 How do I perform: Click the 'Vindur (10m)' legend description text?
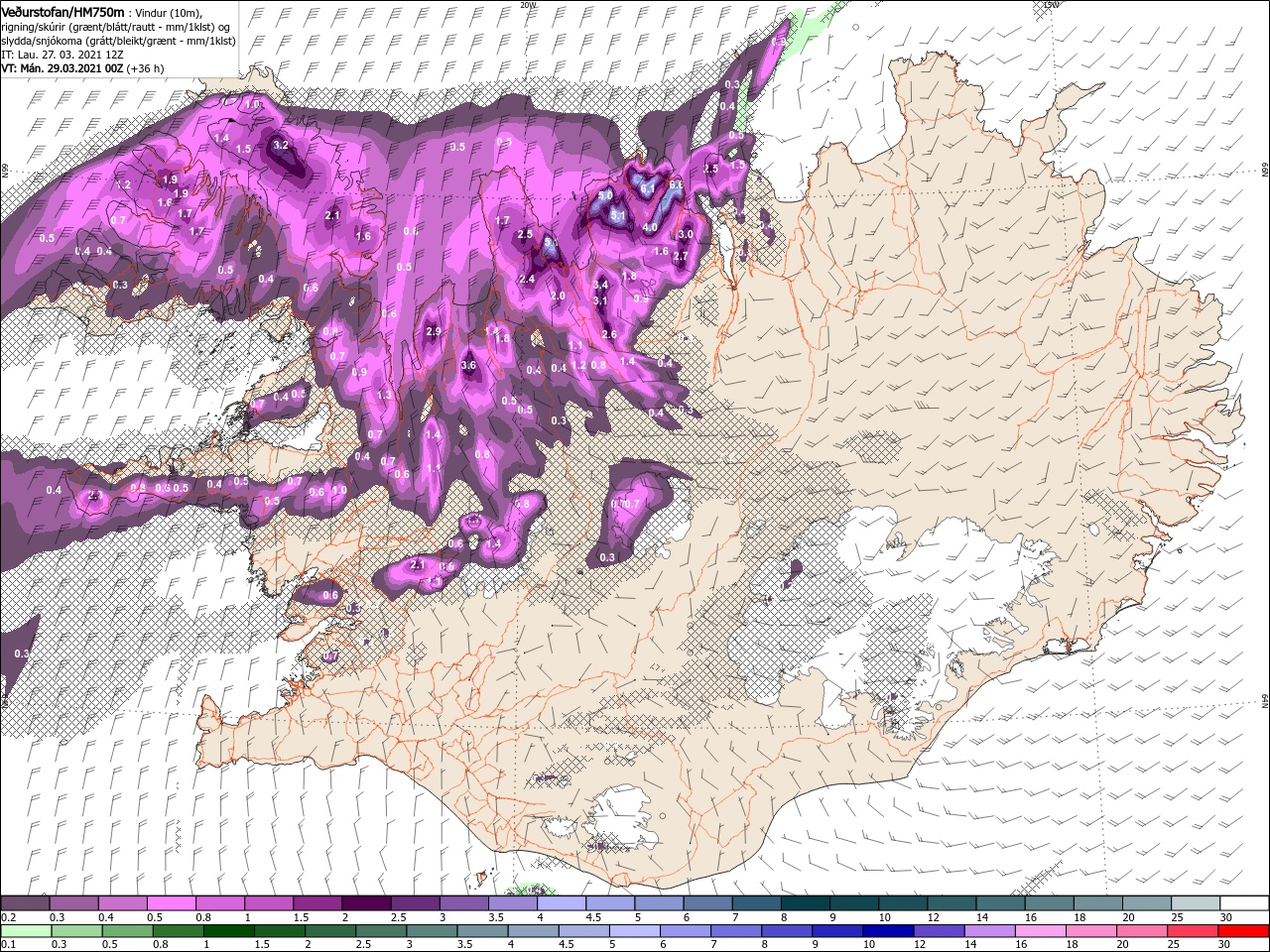169,12
